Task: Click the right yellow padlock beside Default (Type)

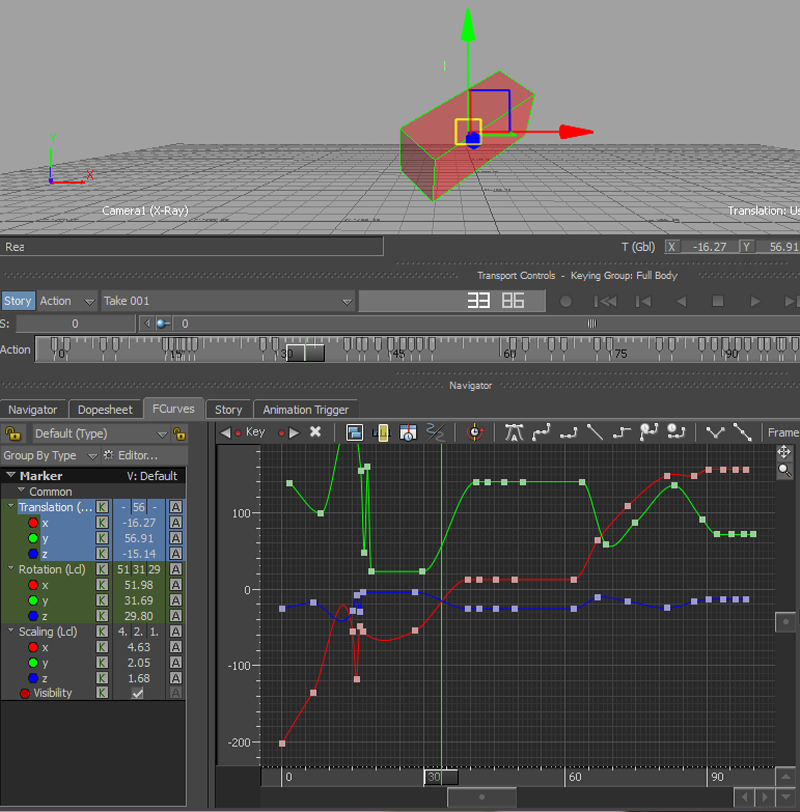Action: pyautogui.click(x=179, y=433)
